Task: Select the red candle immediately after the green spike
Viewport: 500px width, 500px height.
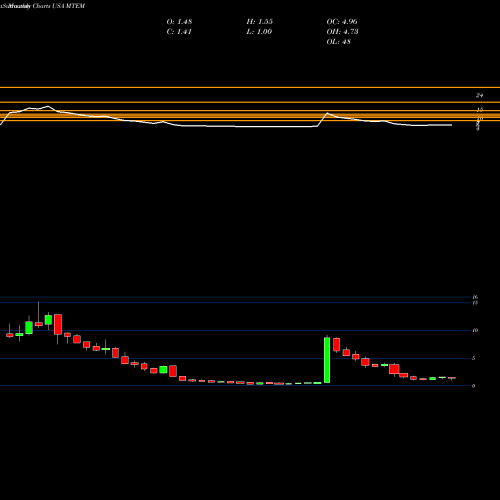Action: click(x=337, y=345)
